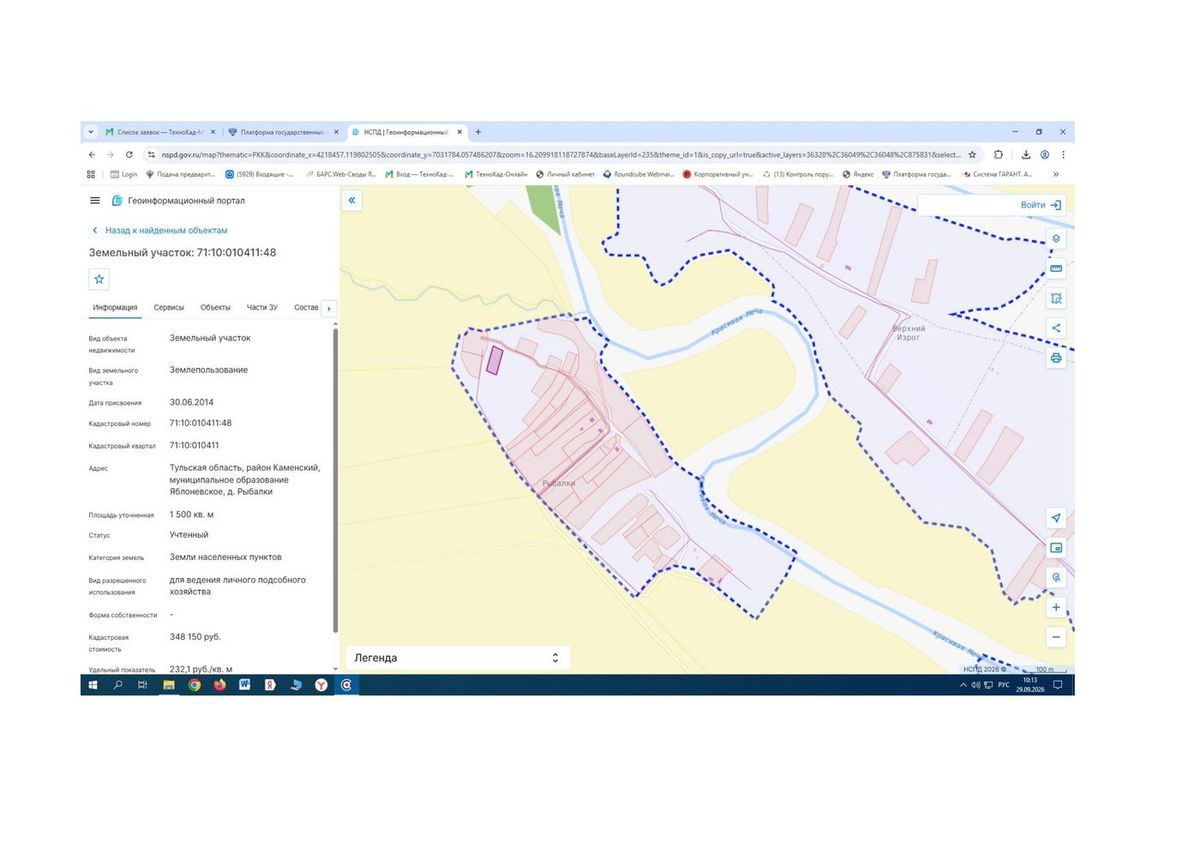Image resolution: width=1200 pixels, height=849 pixels.
Task: Open the Состав tab
Action: 306,308
